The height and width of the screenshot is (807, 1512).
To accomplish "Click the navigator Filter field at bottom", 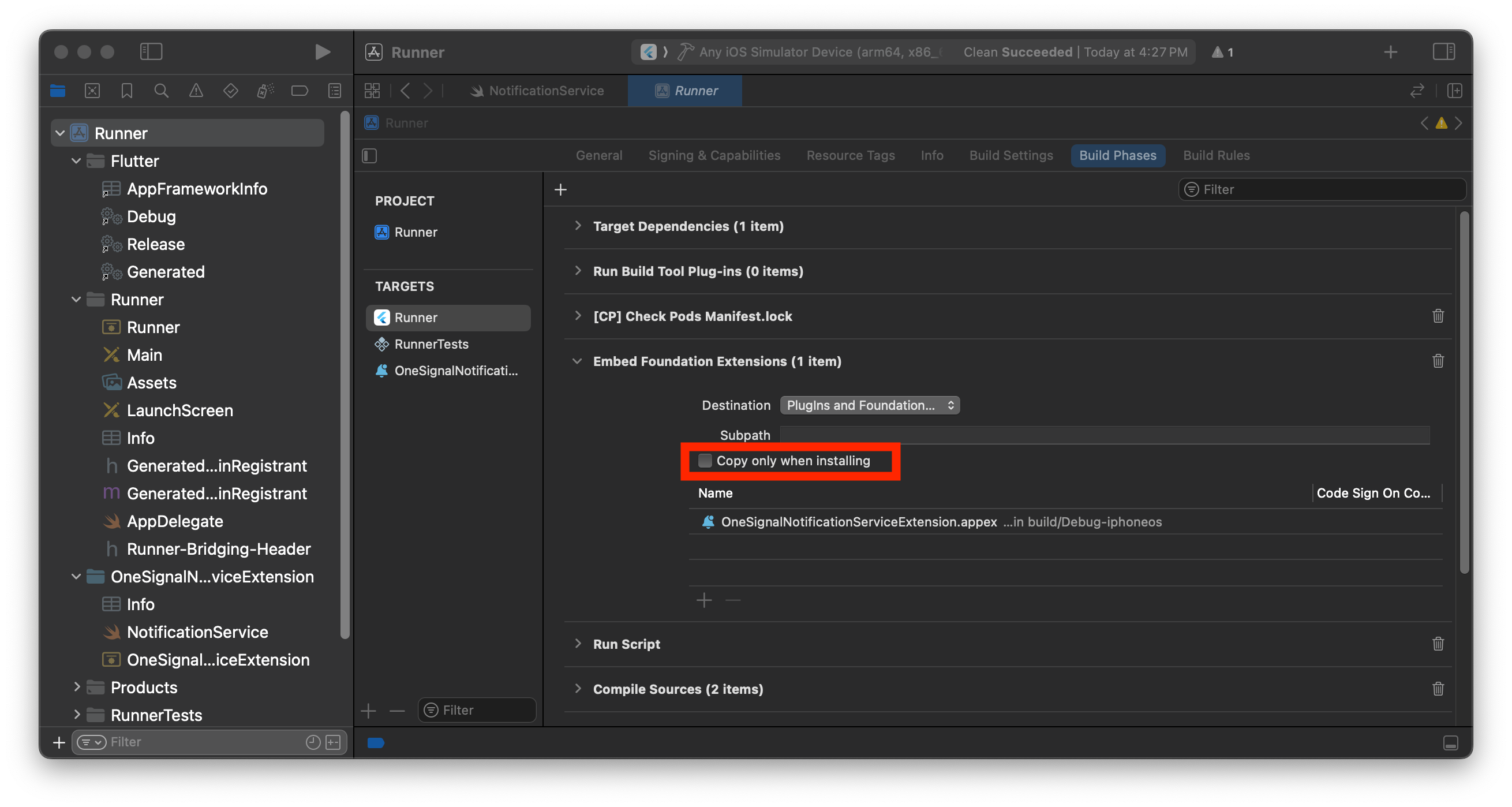I will pyautogui.click(x=209, y=742).
